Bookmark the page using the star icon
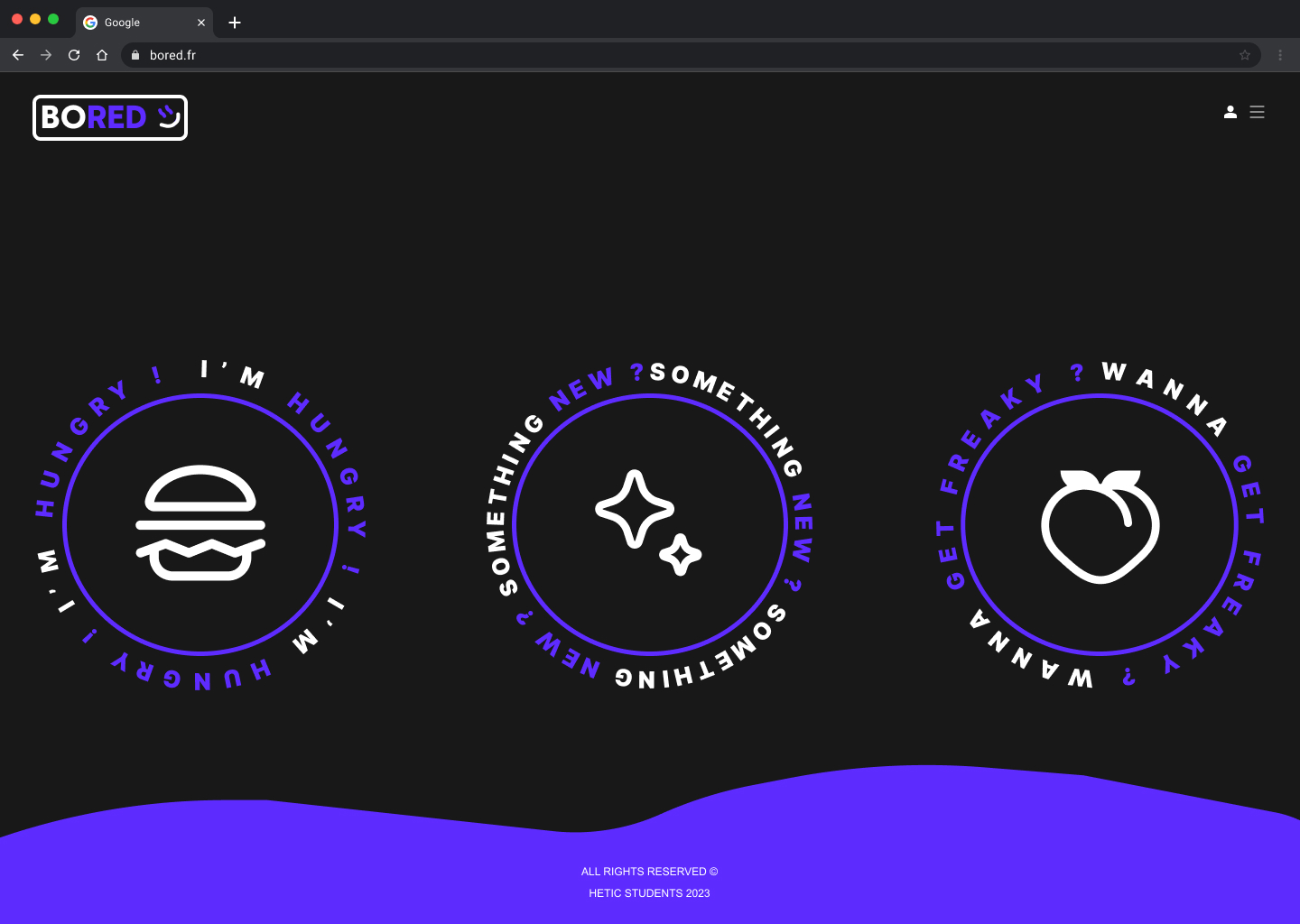This screenshot has height=924, width=1300. tap(1245, 55)
